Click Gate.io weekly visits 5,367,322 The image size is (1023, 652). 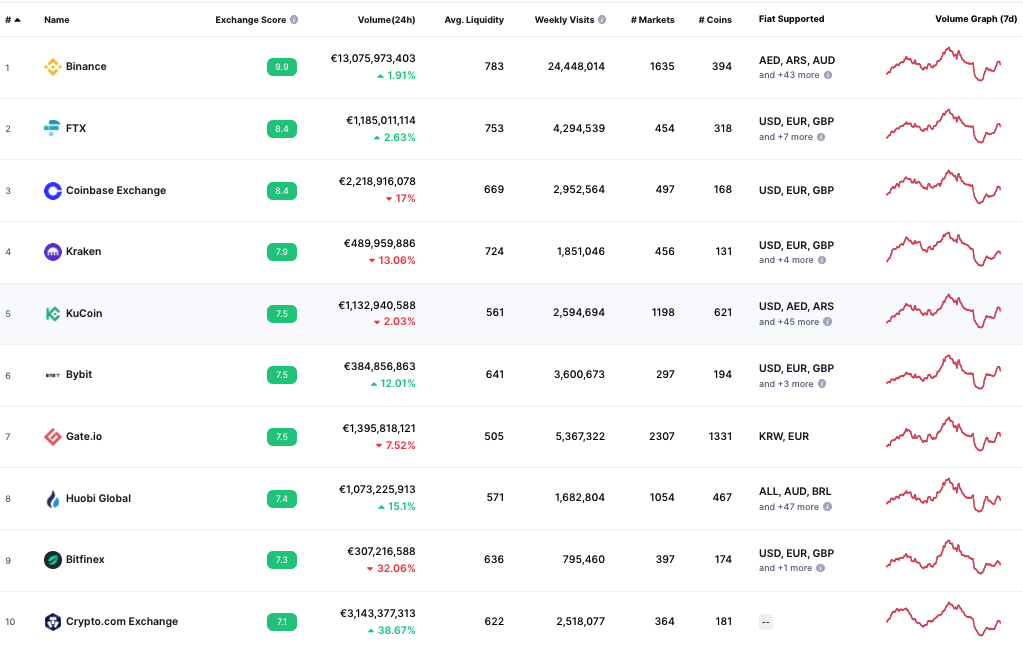(x=580, y=437)
